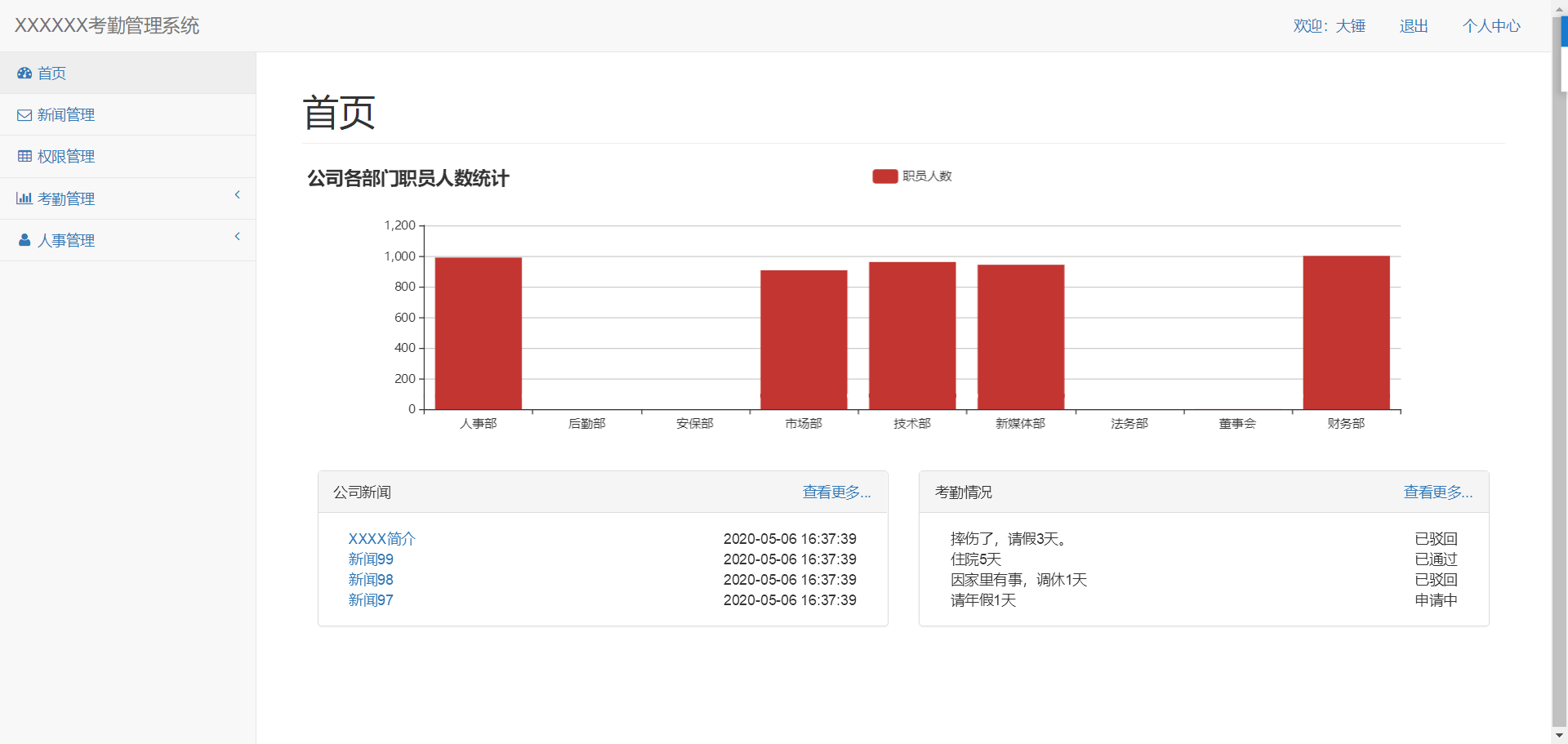
Task: Open the 新闻99 news link
Action: pos(371,559)
